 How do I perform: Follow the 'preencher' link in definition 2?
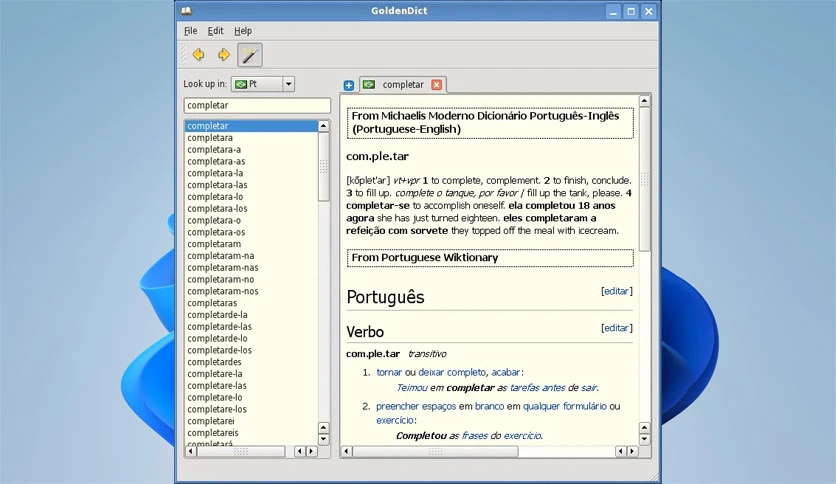(397, 406)
